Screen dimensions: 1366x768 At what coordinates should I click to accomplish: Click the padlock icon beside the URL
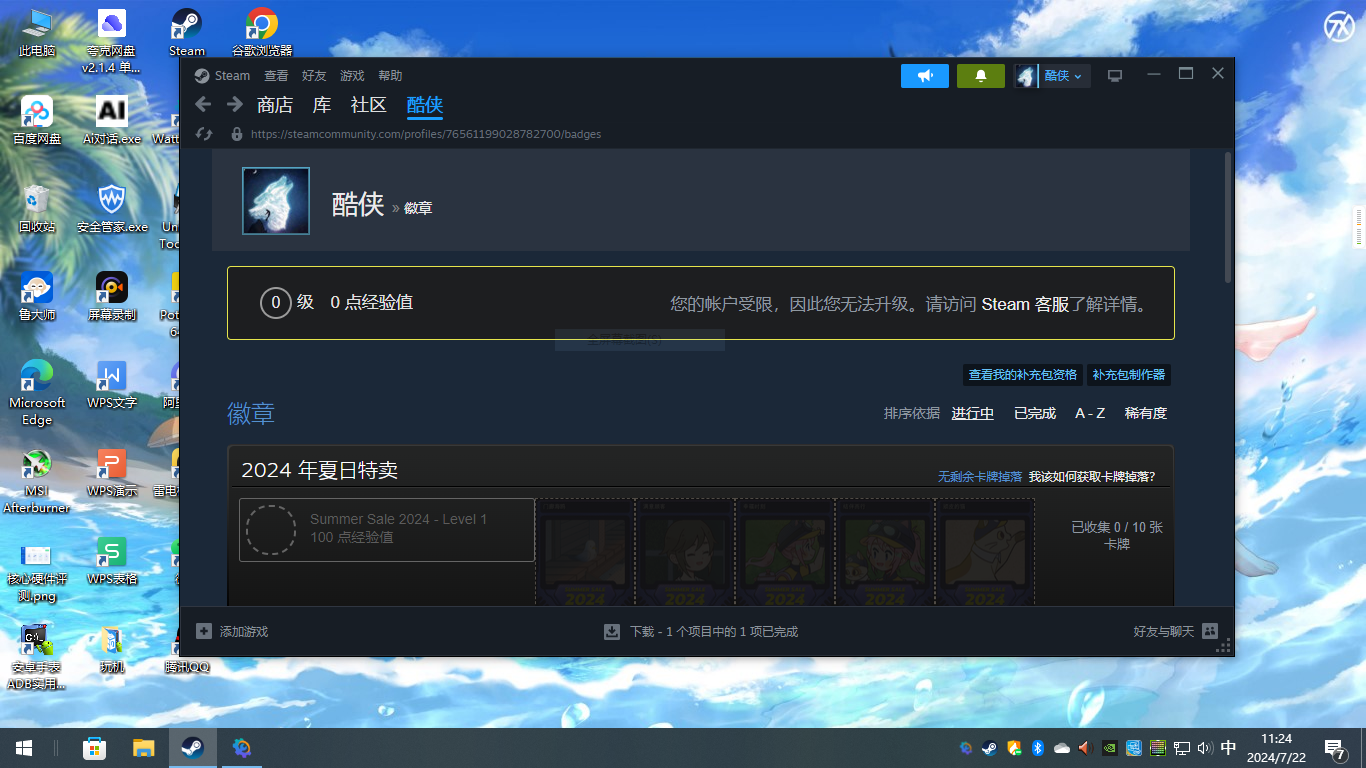pos(237,133)
